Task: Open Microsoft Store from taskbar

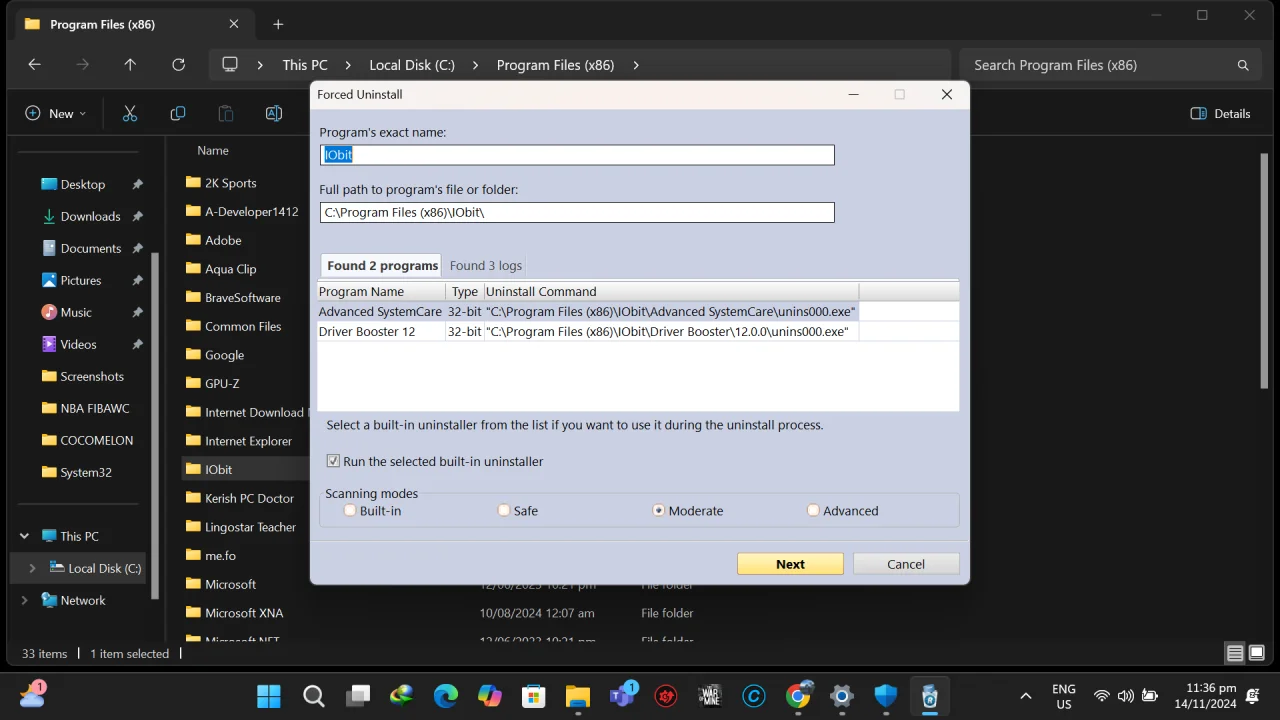Action: (534, 695)
